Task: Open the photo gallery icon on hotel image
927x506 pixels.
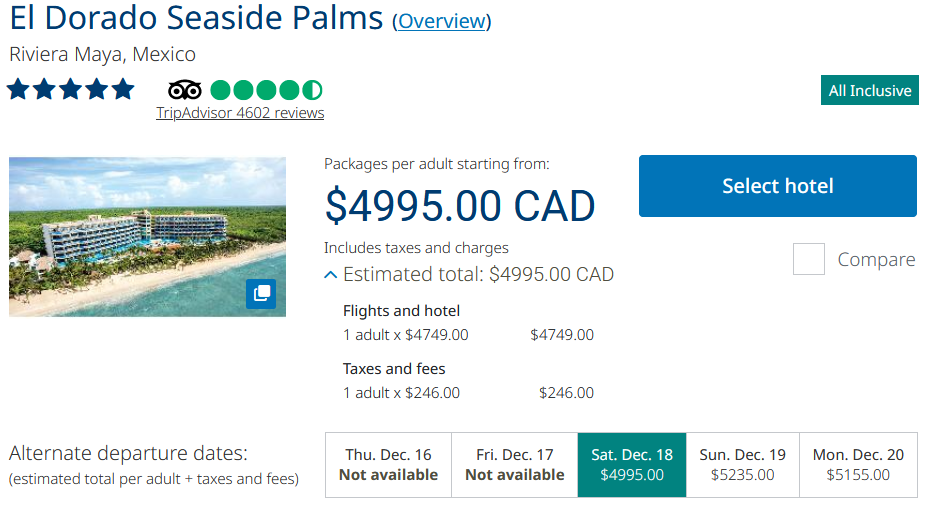Action: point(261,293)
